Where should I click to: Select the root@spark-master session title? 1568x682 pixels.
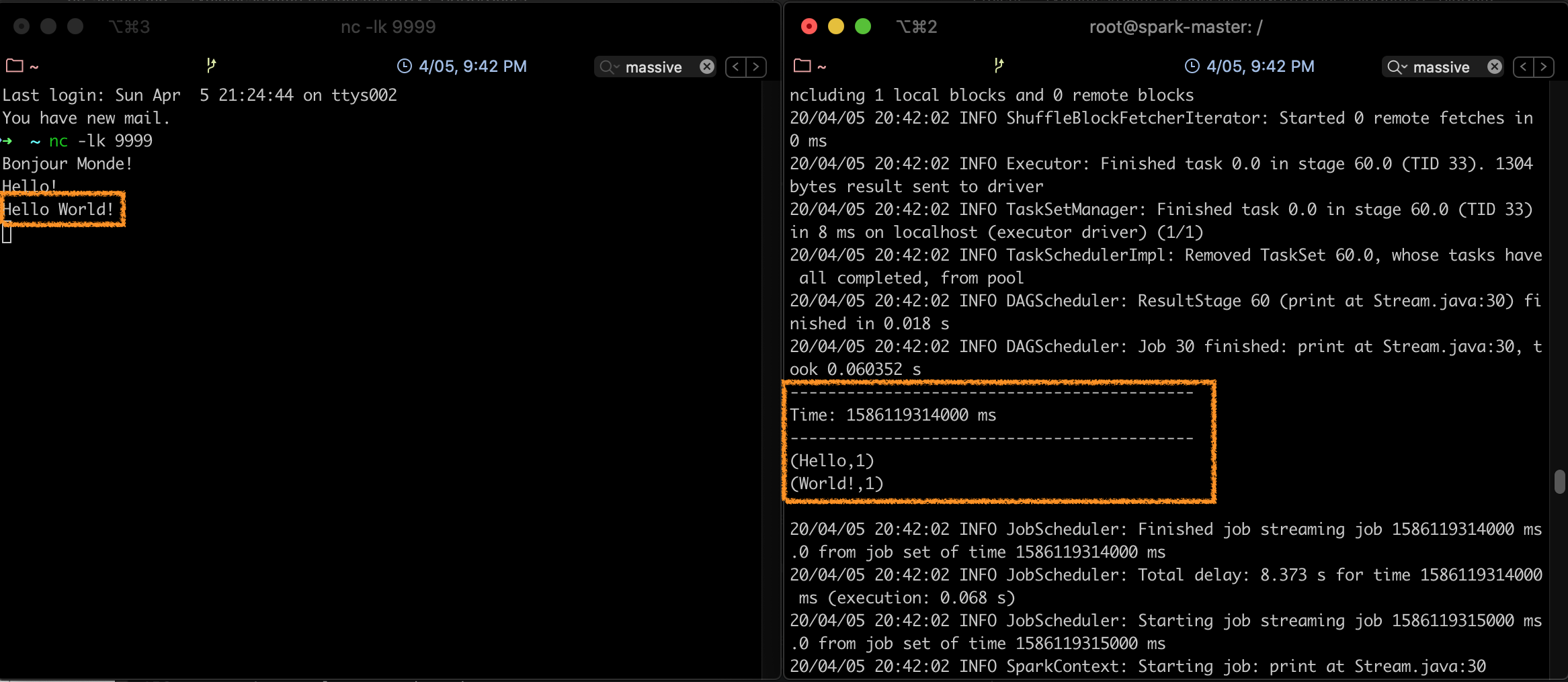point(1175,27)
